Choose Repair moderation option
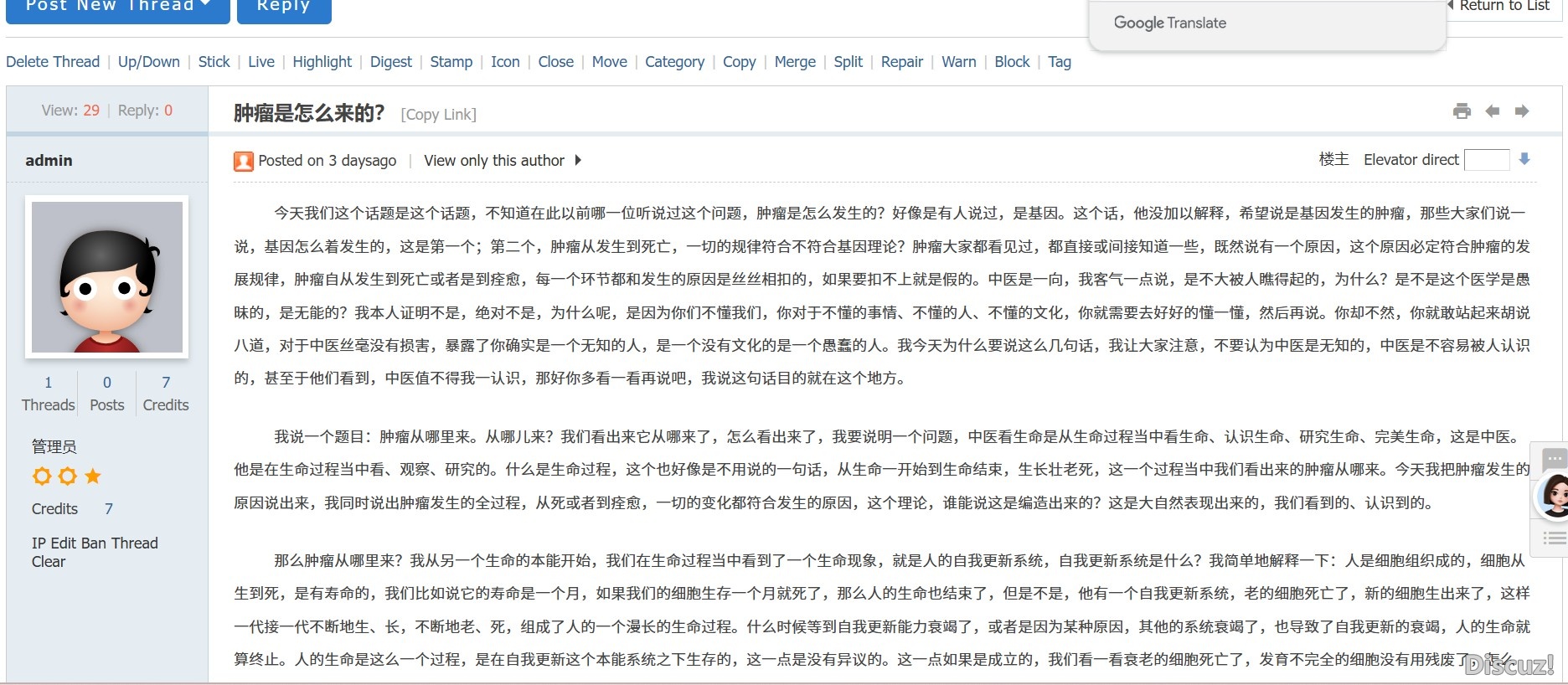 click(902, 62)
